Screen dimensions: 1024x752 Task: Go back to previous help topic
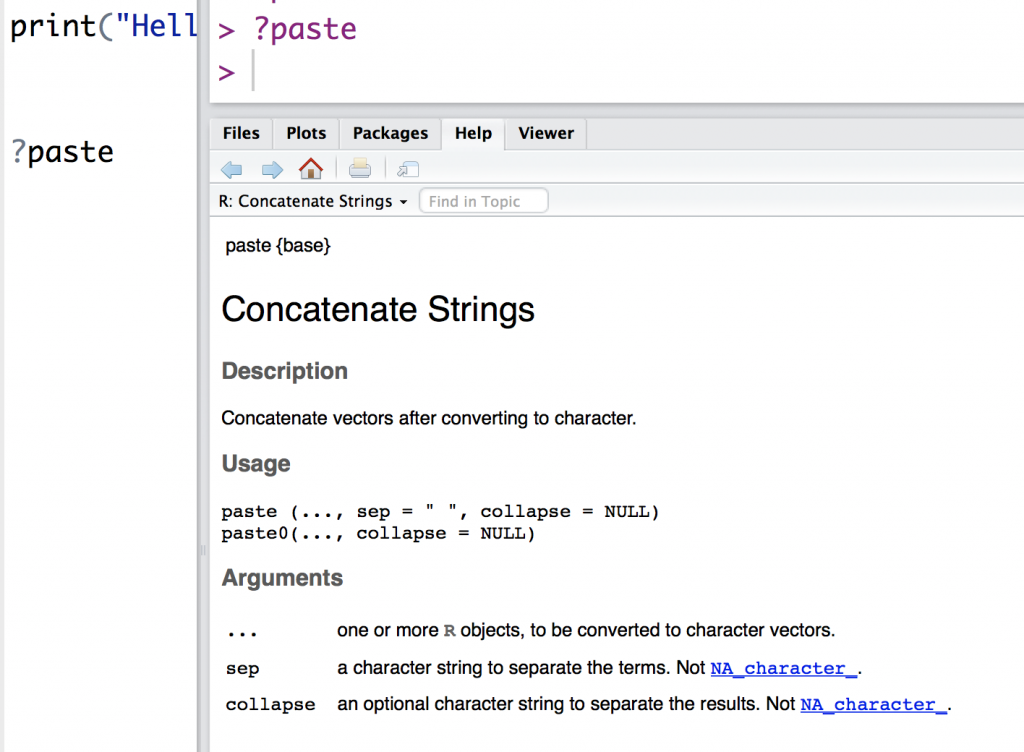(x=231, y=169)
